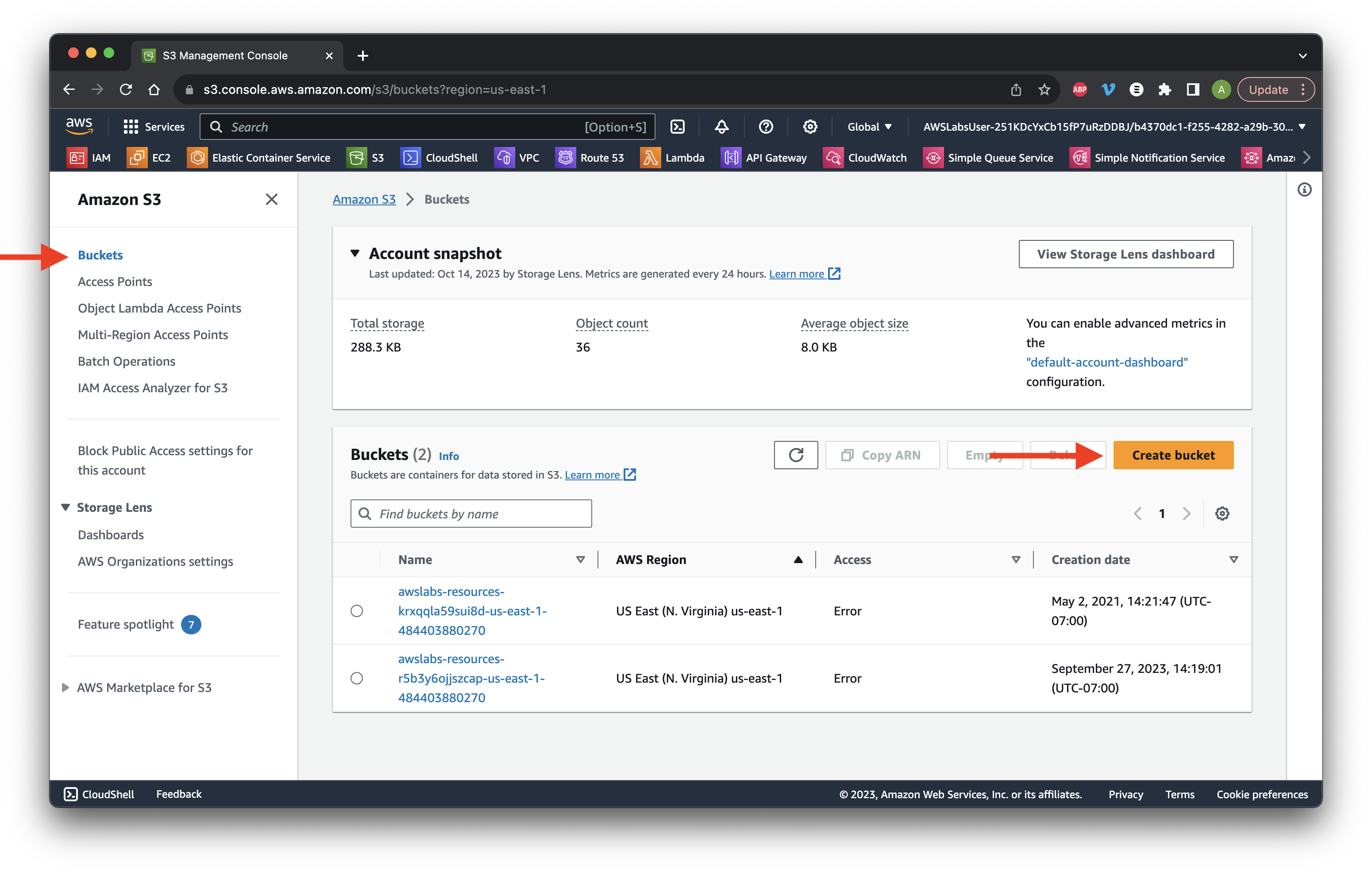Open the browser extensions puzzle icon
The width and height of the screenshot is (1372, 873).
[x=1164, y=89]
